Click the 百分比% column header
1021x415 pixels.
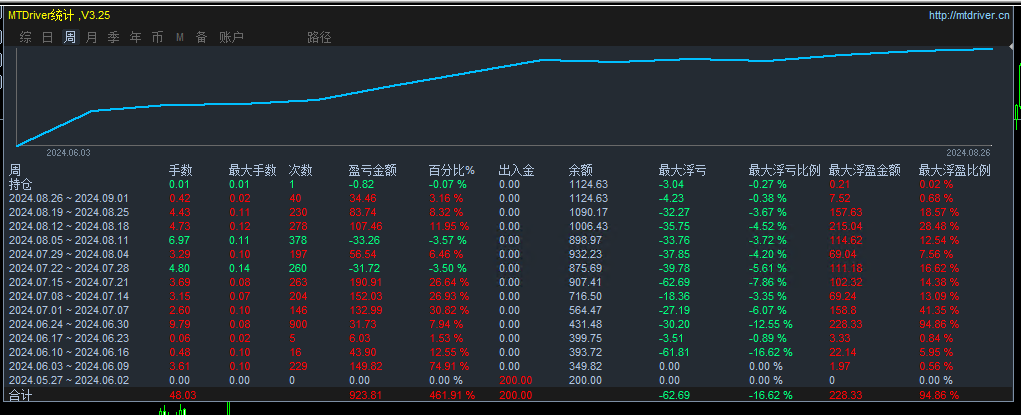click(451, 171)
